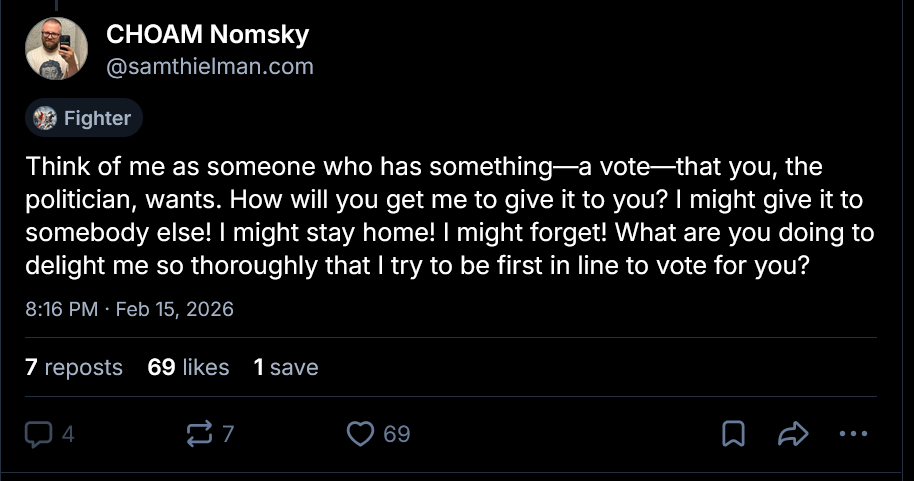Open the CHOAM Nomsky profile name
Image resolution: width=914 pixels, height=481 pixels.
pyautogui.click(x=207, y=35)
